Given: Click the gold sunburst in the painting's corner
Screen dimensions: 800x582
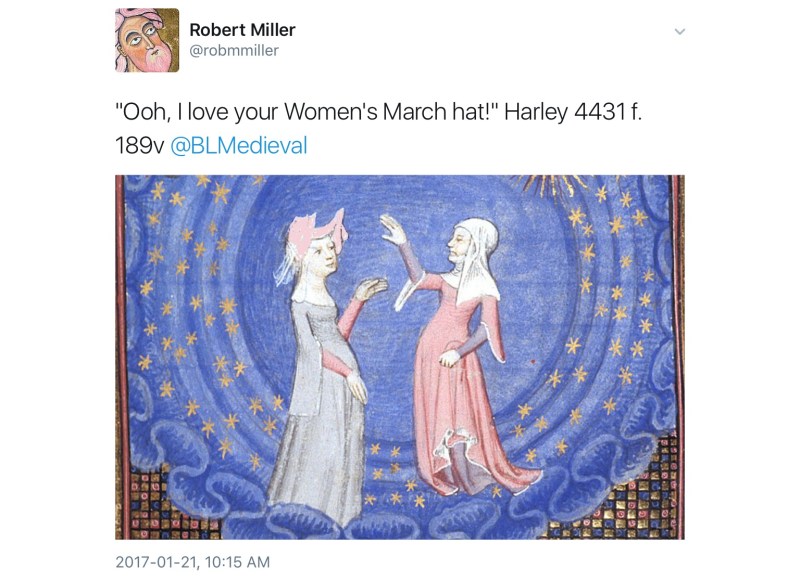Looking at the screenshot, I should 549,184.
